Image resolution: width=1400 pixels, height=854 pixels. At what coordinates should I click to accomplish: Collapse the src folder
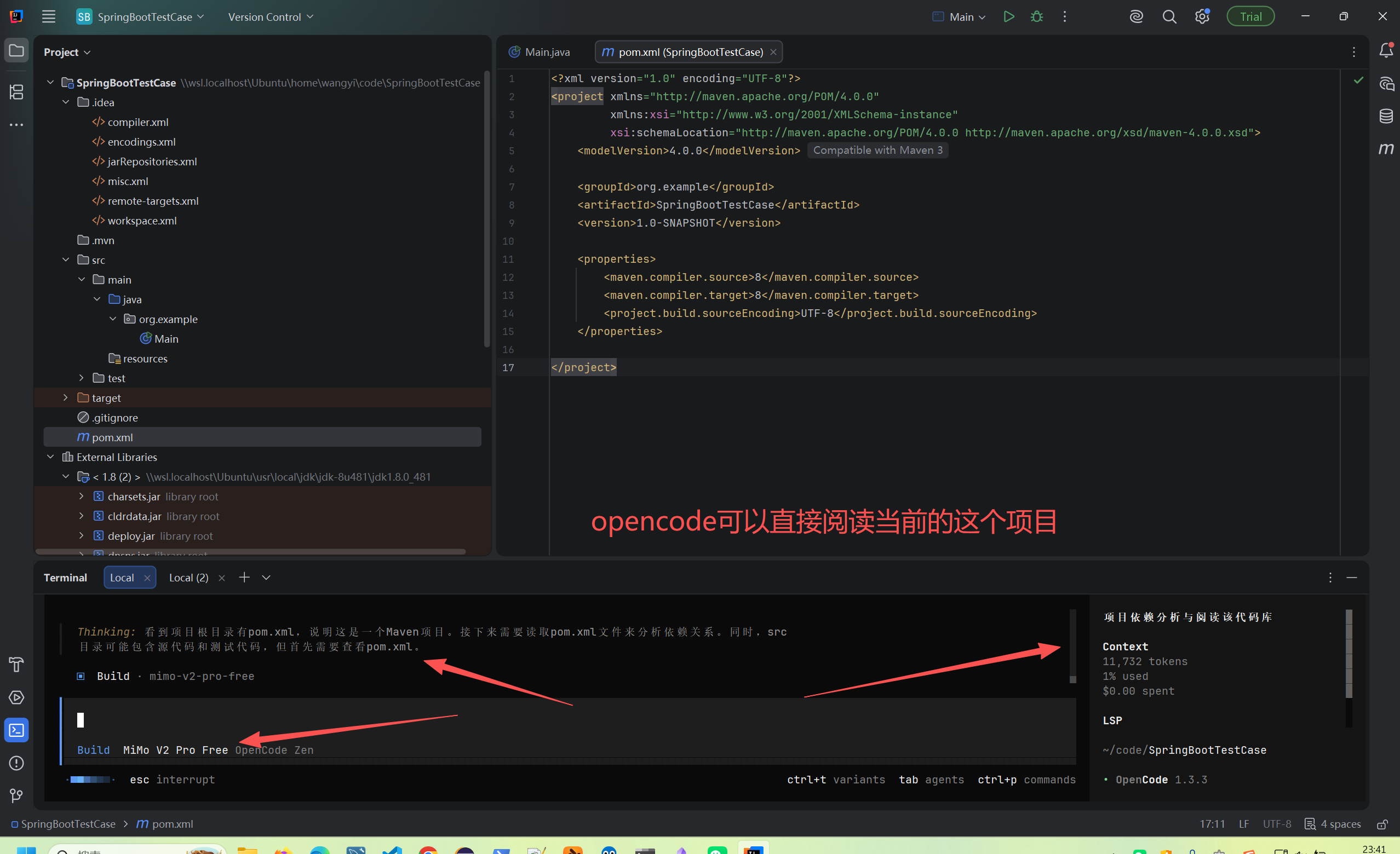point(66,259)
